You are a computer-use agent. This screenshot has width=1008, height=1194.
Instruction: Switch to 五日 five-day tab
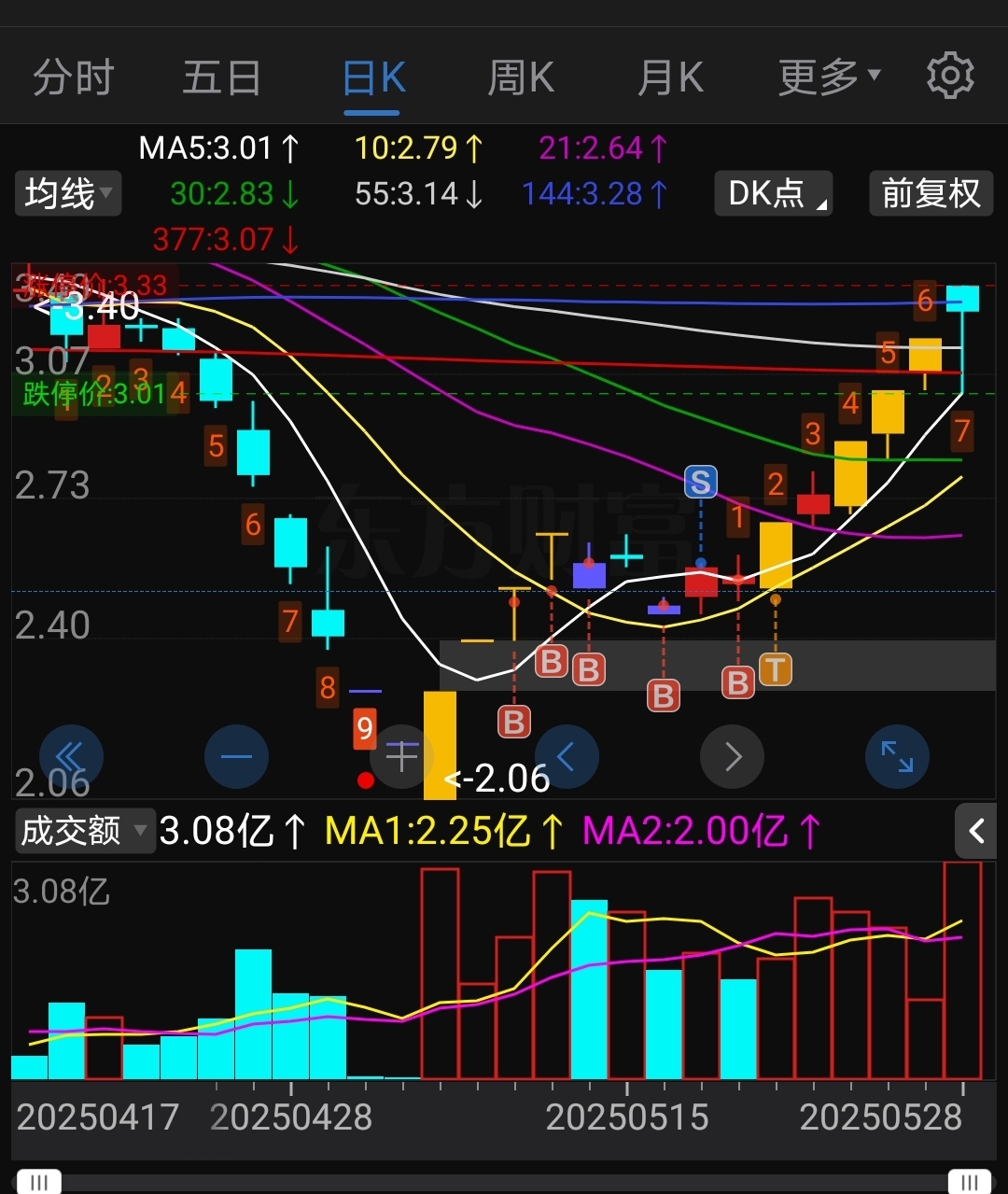tap(221, 77)
